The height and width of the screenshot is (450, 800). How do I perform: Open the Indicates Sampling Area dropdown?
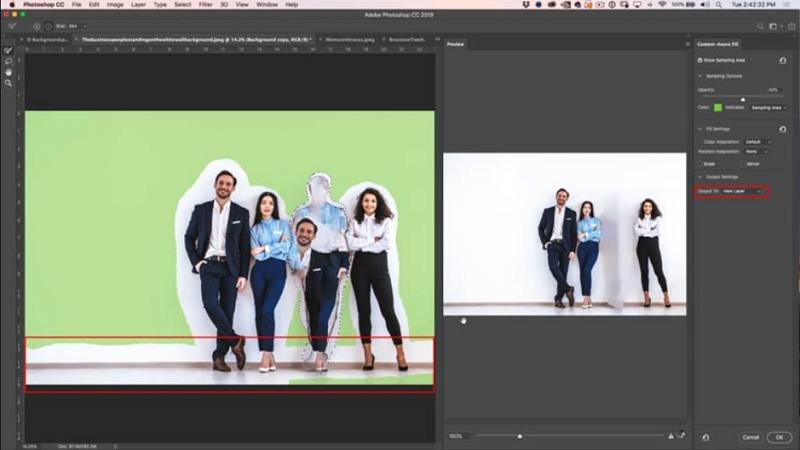(767, 108)
